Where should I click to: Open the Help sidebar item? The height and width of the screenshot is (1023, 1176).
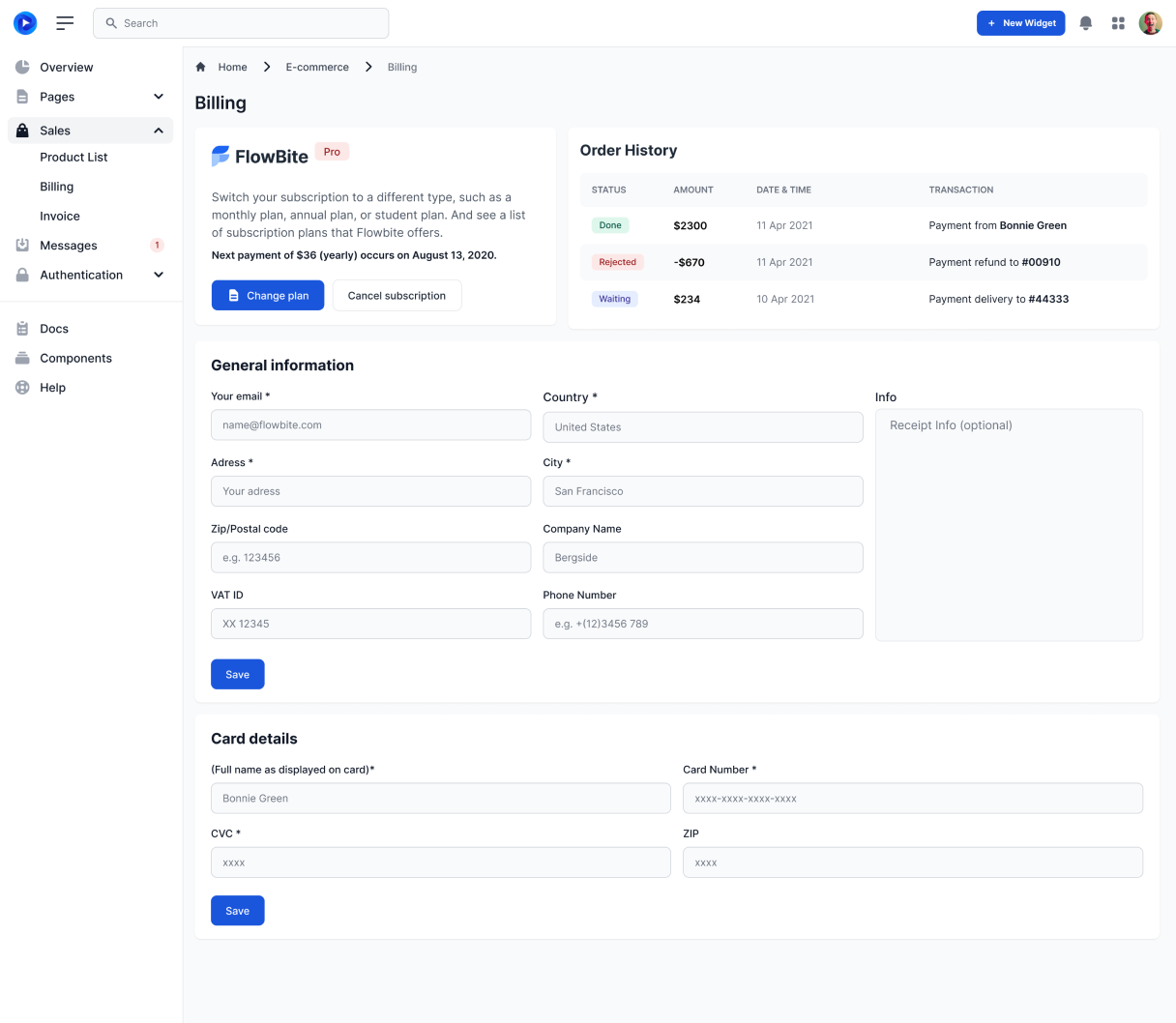(52, 388)
